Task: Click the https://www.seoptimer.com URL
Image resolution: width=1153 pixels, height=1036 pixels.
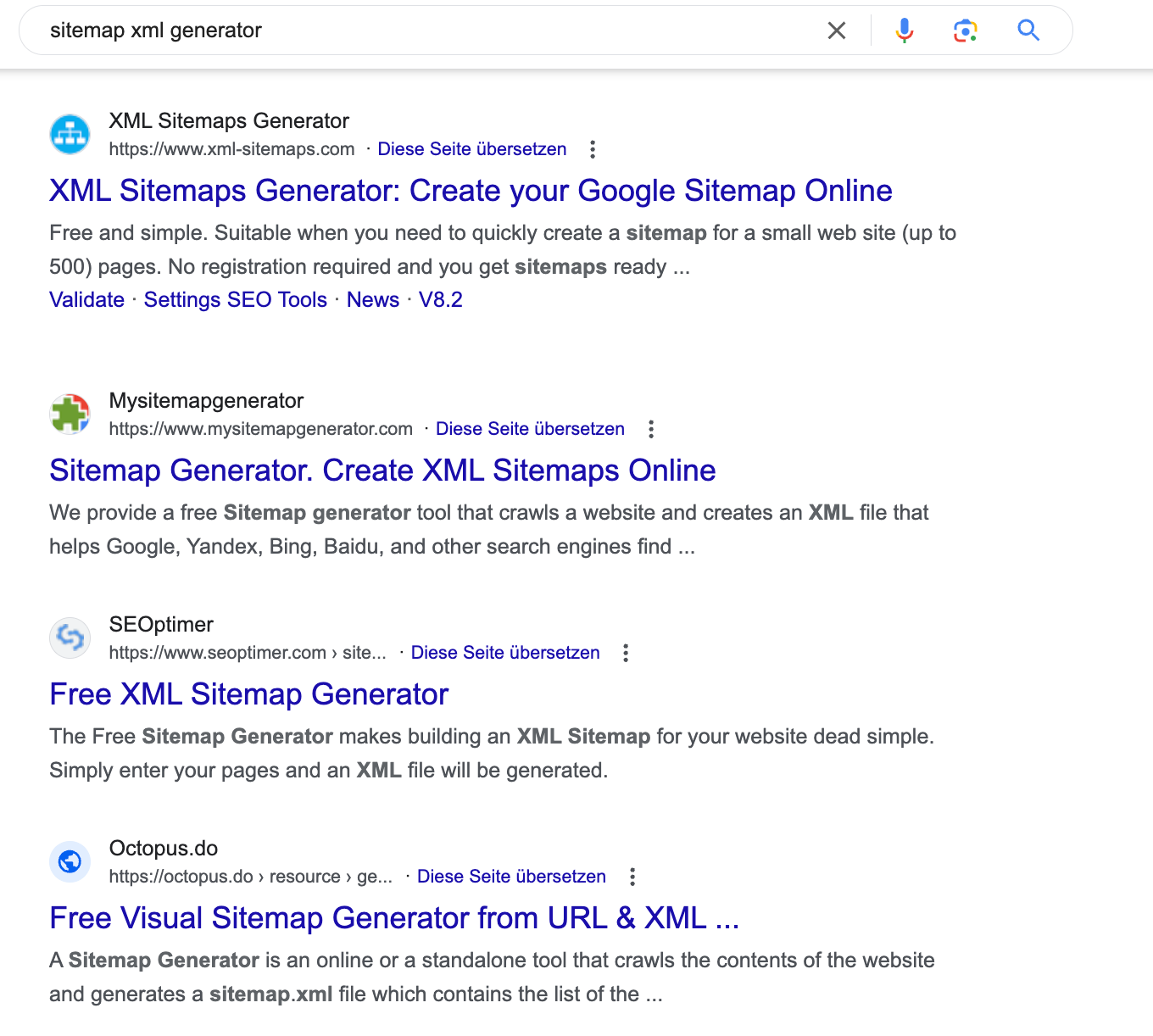Action: tap(248, 653)
